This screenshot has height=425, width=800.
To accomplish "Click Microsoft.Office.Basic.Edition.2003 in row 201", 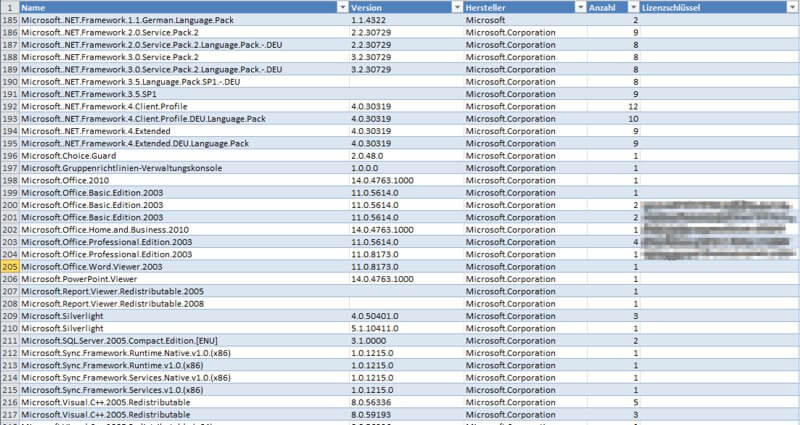I will click(184, 217).
